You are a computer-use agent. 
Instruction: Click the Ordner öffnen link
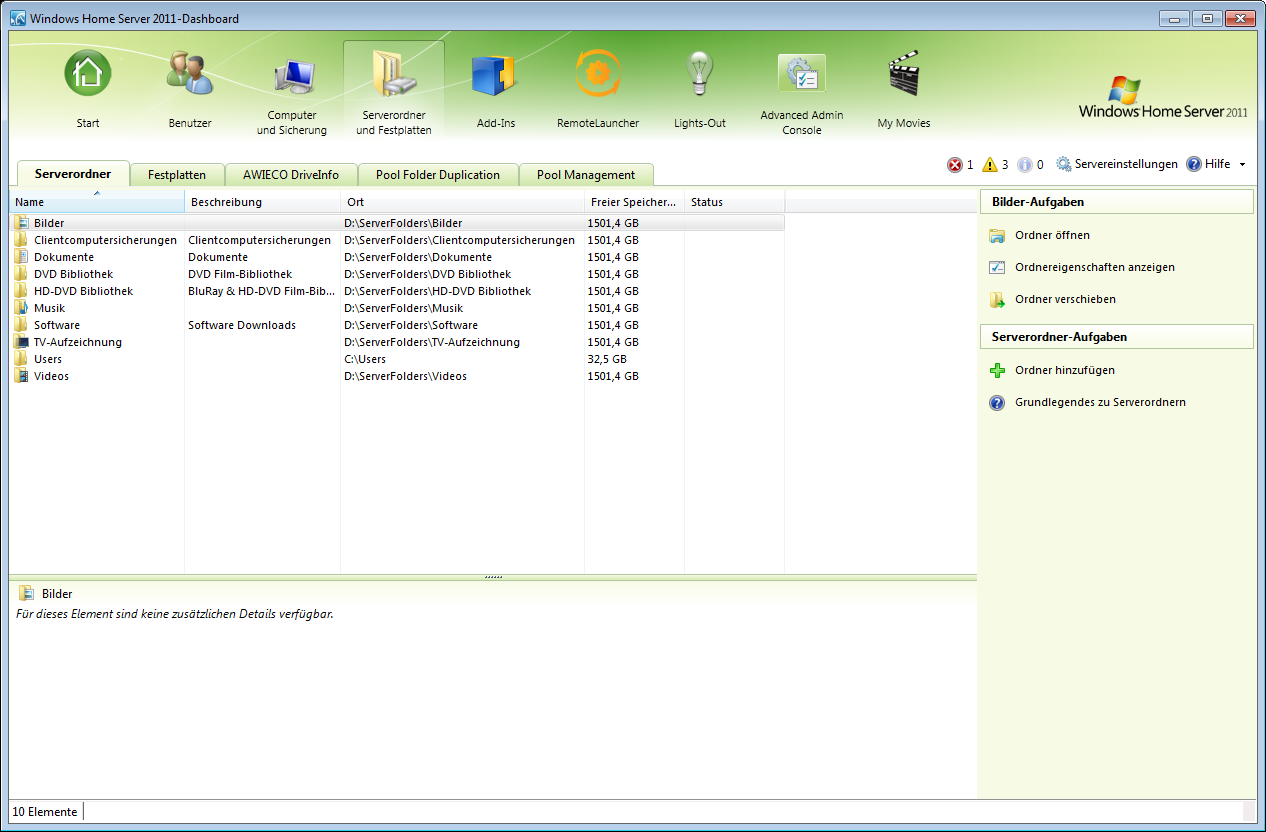(1052, 236)
